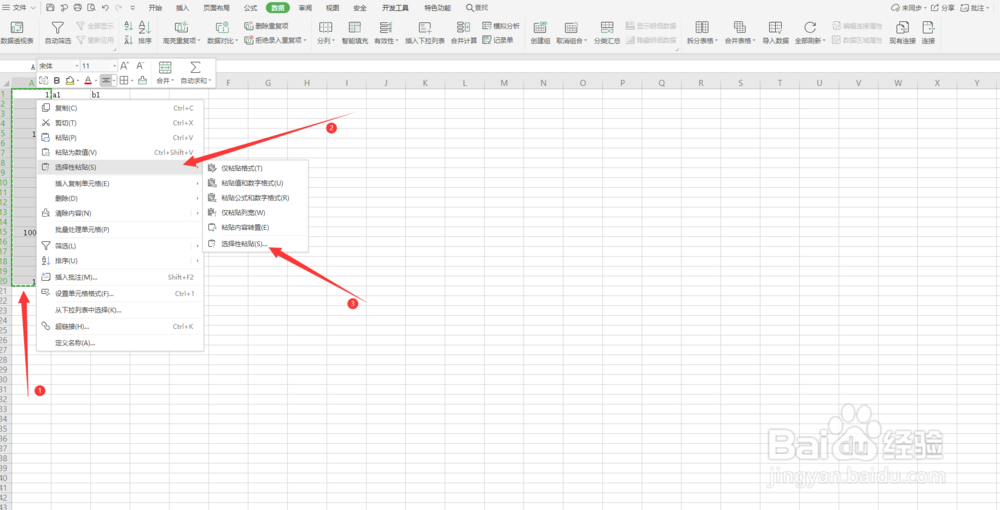Switch to the 公式 ribbon tab

[251, 8]
